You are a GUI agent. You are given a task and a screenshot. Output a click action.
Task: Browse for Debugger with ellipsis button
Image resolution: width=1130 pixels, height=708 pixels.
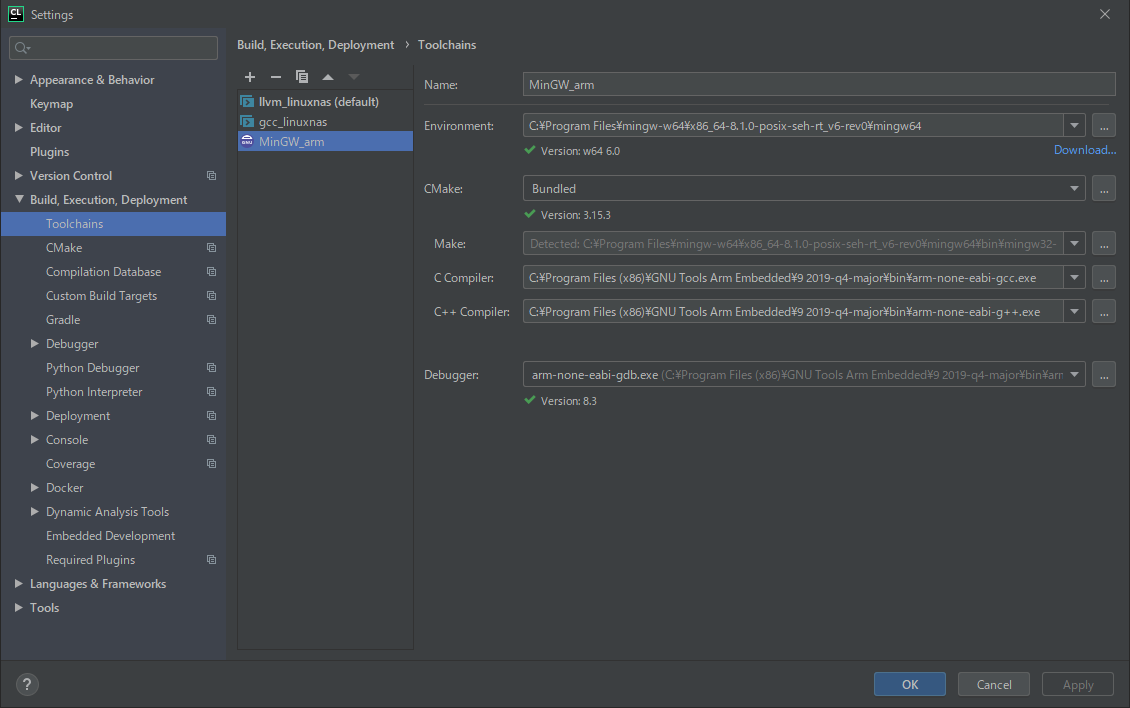[1103, 374]
